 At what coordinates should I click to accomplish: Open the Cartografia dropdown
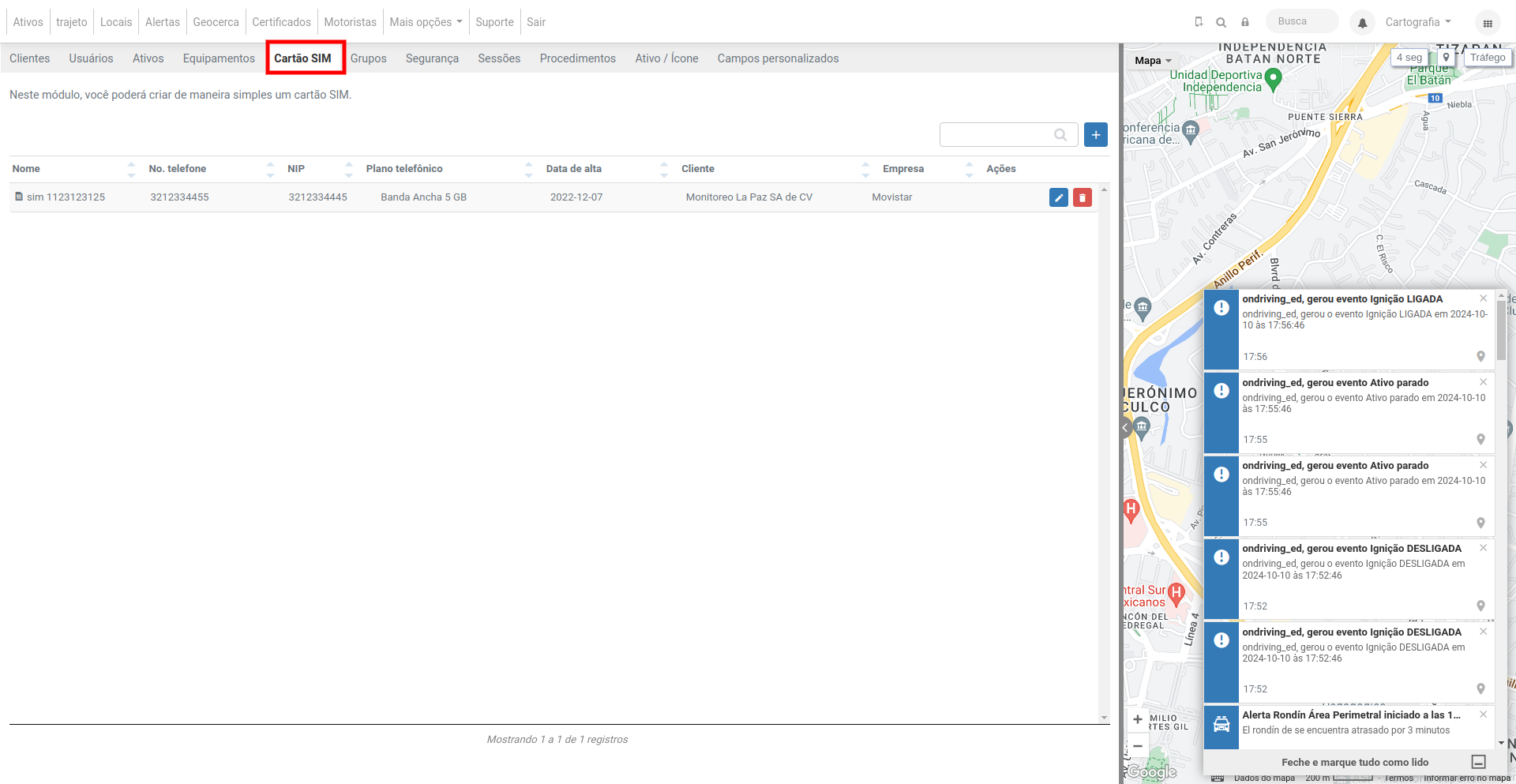(x=1418, y=22)
